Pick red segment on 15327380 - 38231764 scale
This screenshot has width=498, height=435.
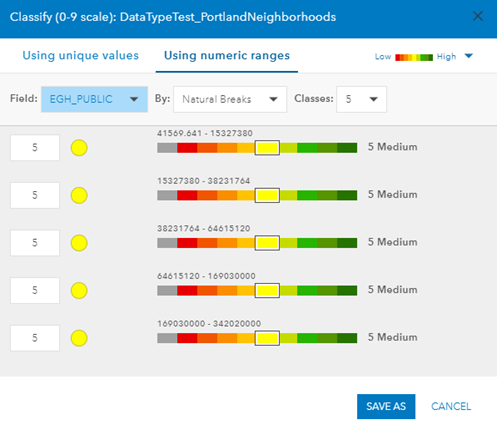pos(187,195)
